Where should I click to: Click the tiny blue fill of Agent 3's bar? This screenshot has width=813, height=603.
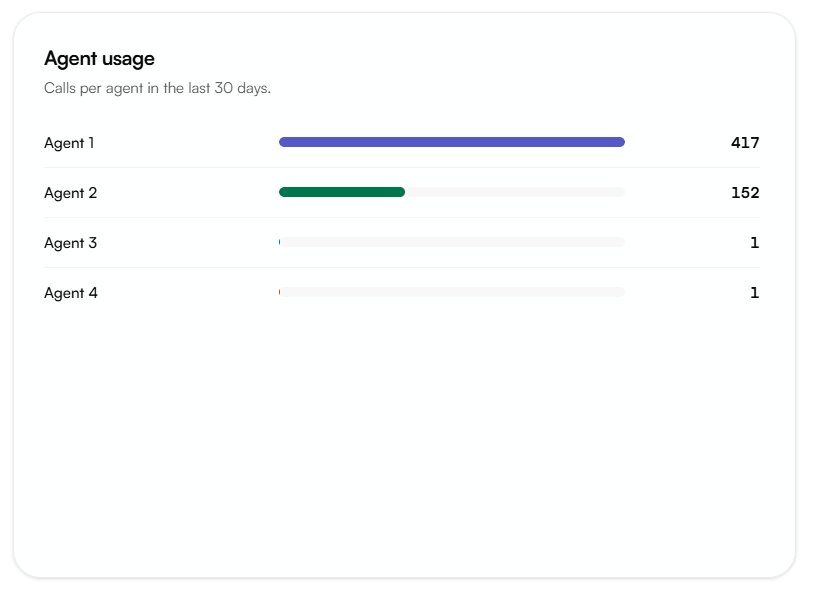[x=279, y=242]
